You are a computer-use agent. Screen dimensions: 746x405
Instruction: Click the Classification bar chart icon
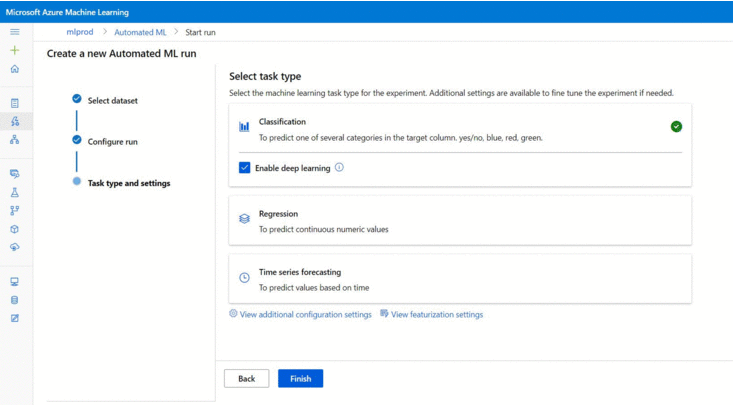click(x=244, y=127)
